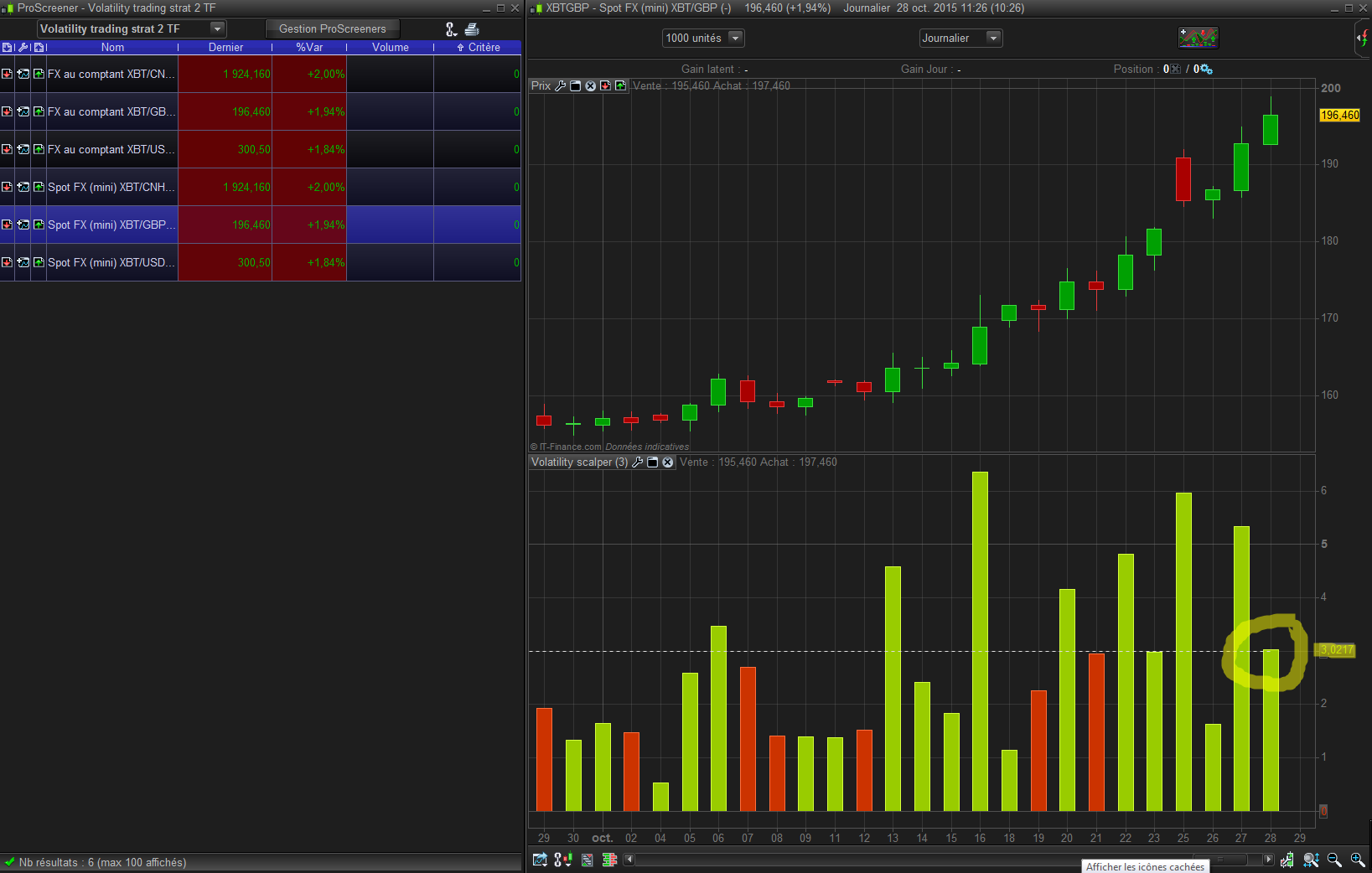Maximize the Volatility scalper panel
Screen dimensions: 1372x873
[x=653, y=462]
